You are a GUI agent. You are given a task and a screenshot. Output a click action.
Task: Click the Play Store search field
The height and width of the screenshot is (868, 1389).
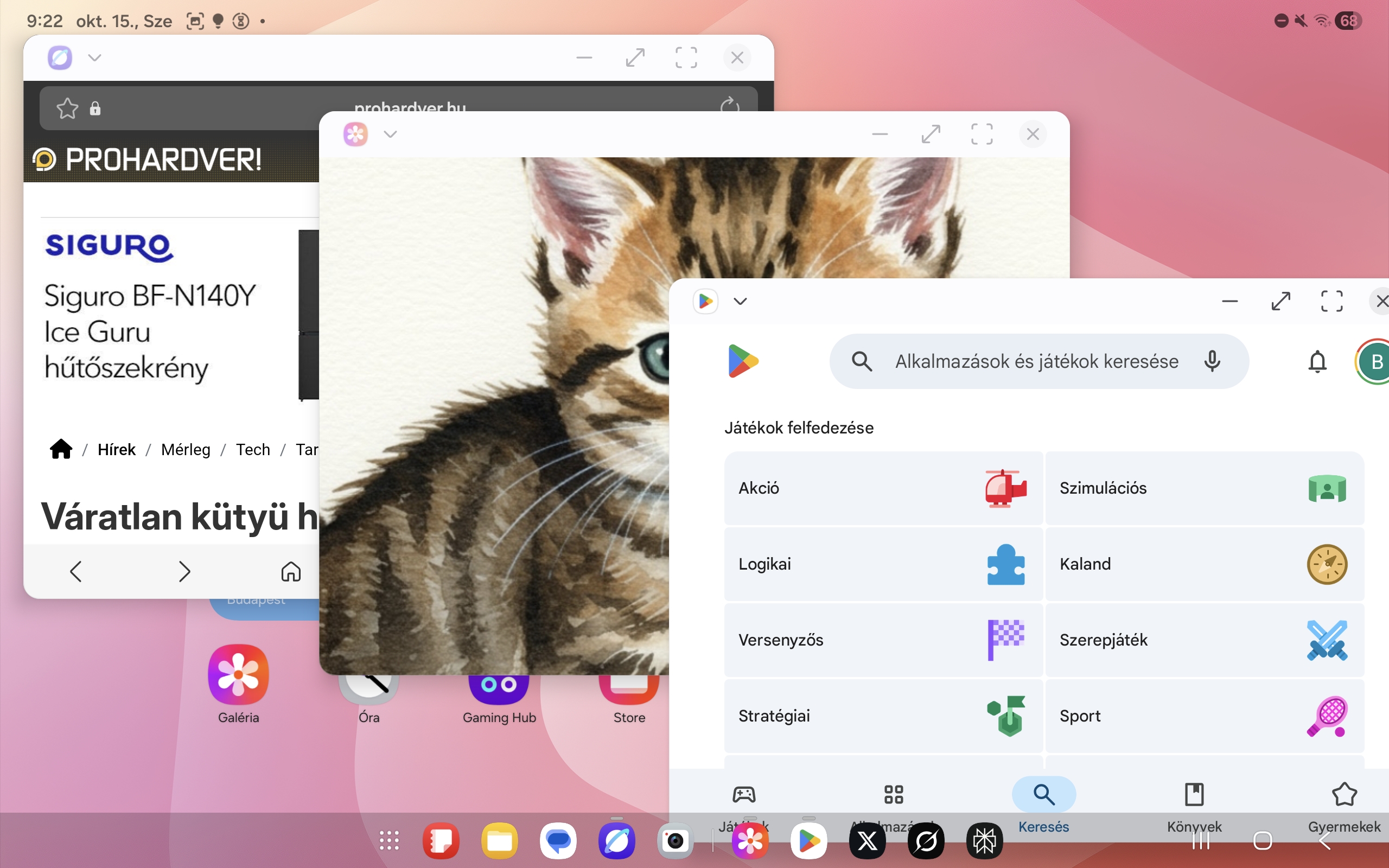point(1036,361)
